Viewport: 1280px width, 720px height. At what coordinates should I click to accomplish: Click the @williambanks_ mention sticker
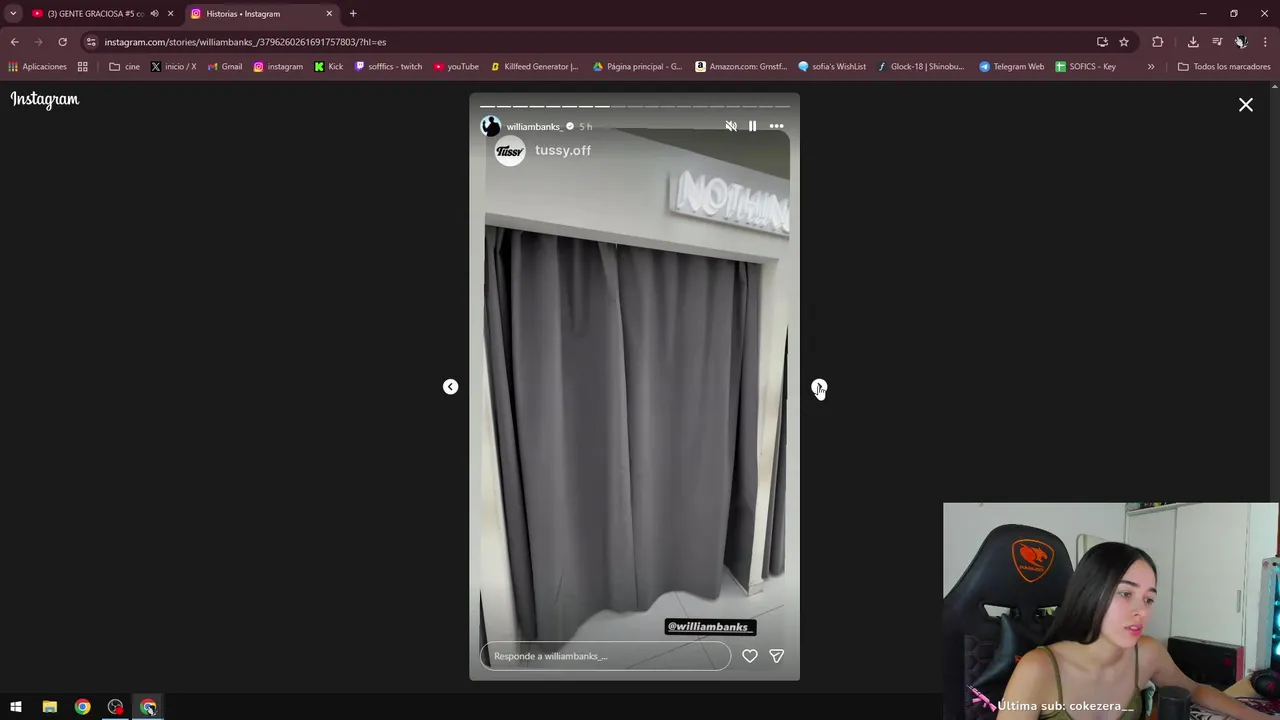710,627
